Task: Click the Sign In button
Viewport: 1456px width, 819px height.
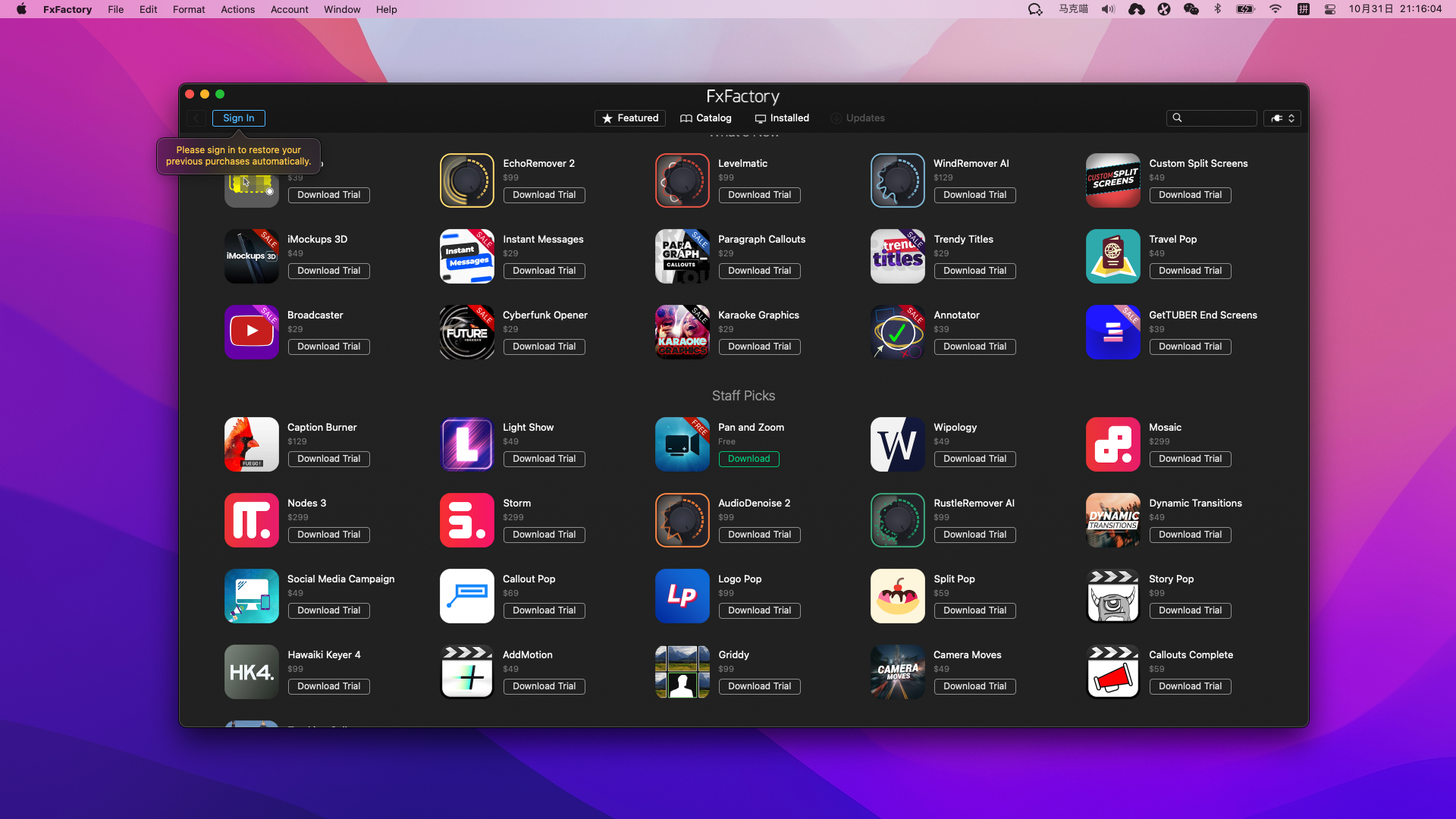Action: [x=238, y=118]
